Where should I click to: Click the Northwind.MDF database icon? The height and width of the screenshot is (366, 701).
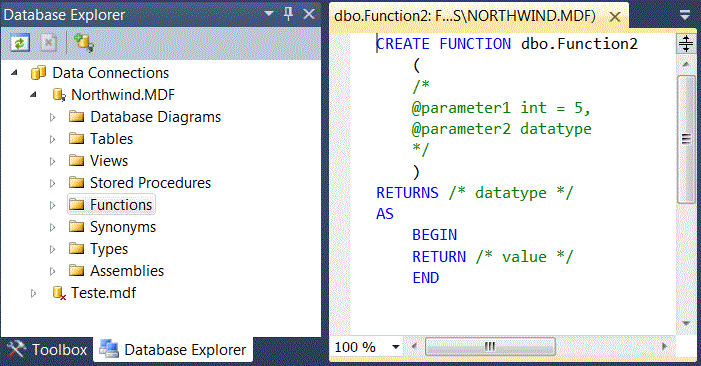59,95
